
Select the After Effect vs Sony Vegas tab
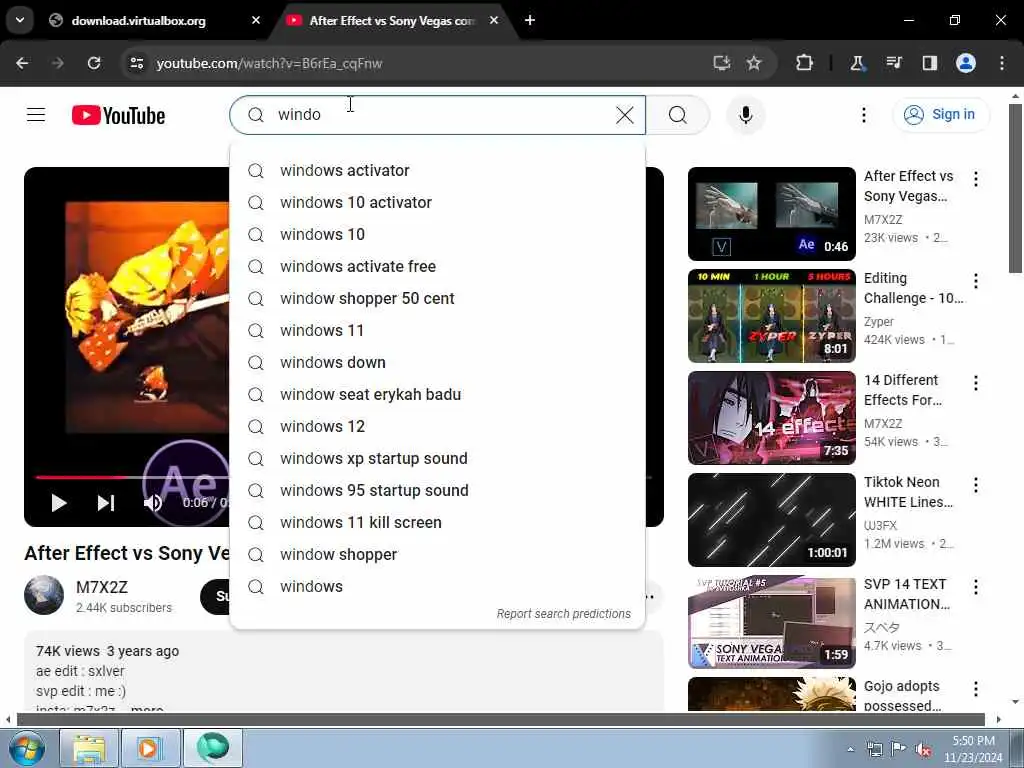point(392,21)
